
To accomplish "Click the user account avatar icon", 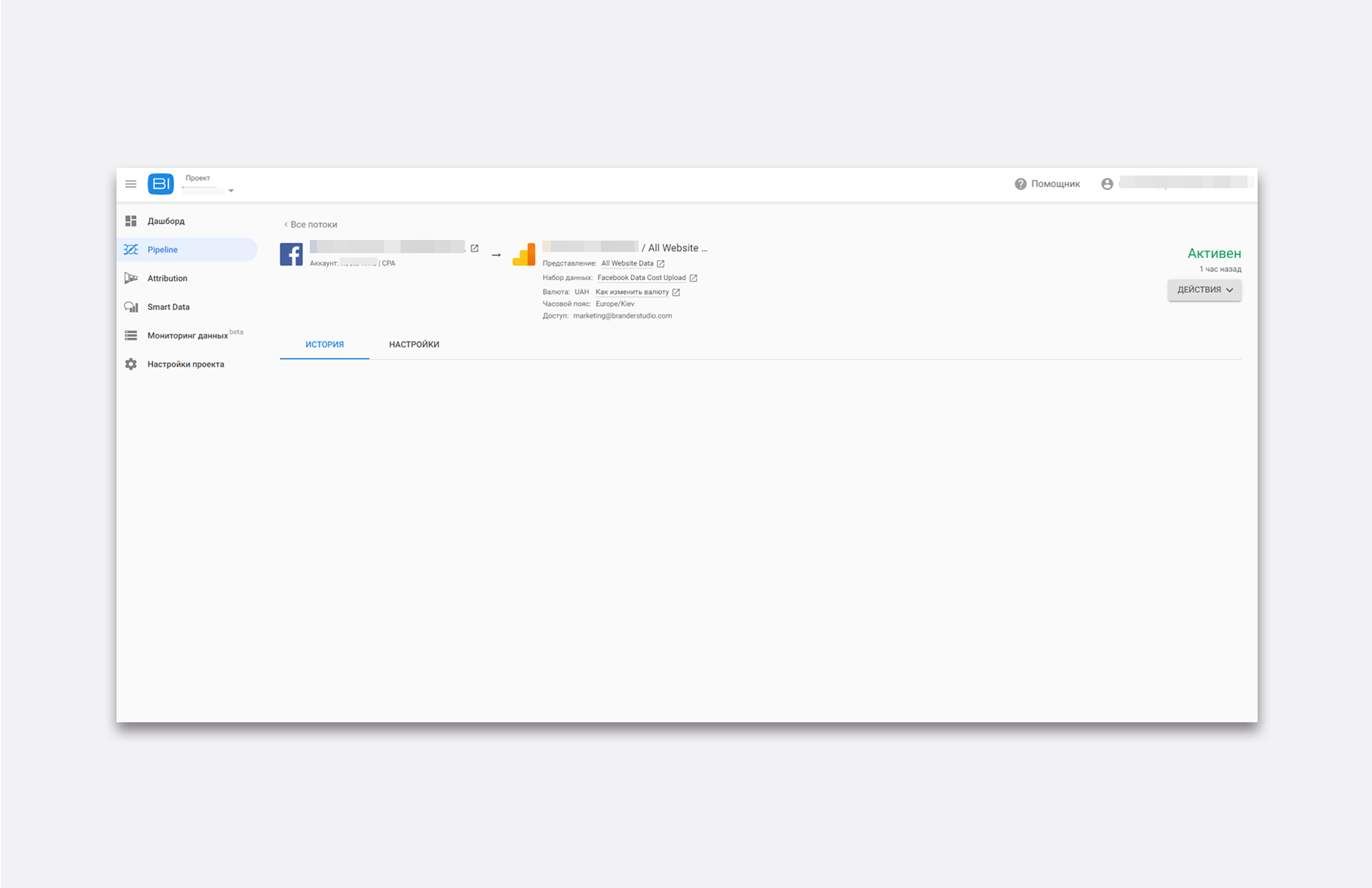I will [1107, 184].
